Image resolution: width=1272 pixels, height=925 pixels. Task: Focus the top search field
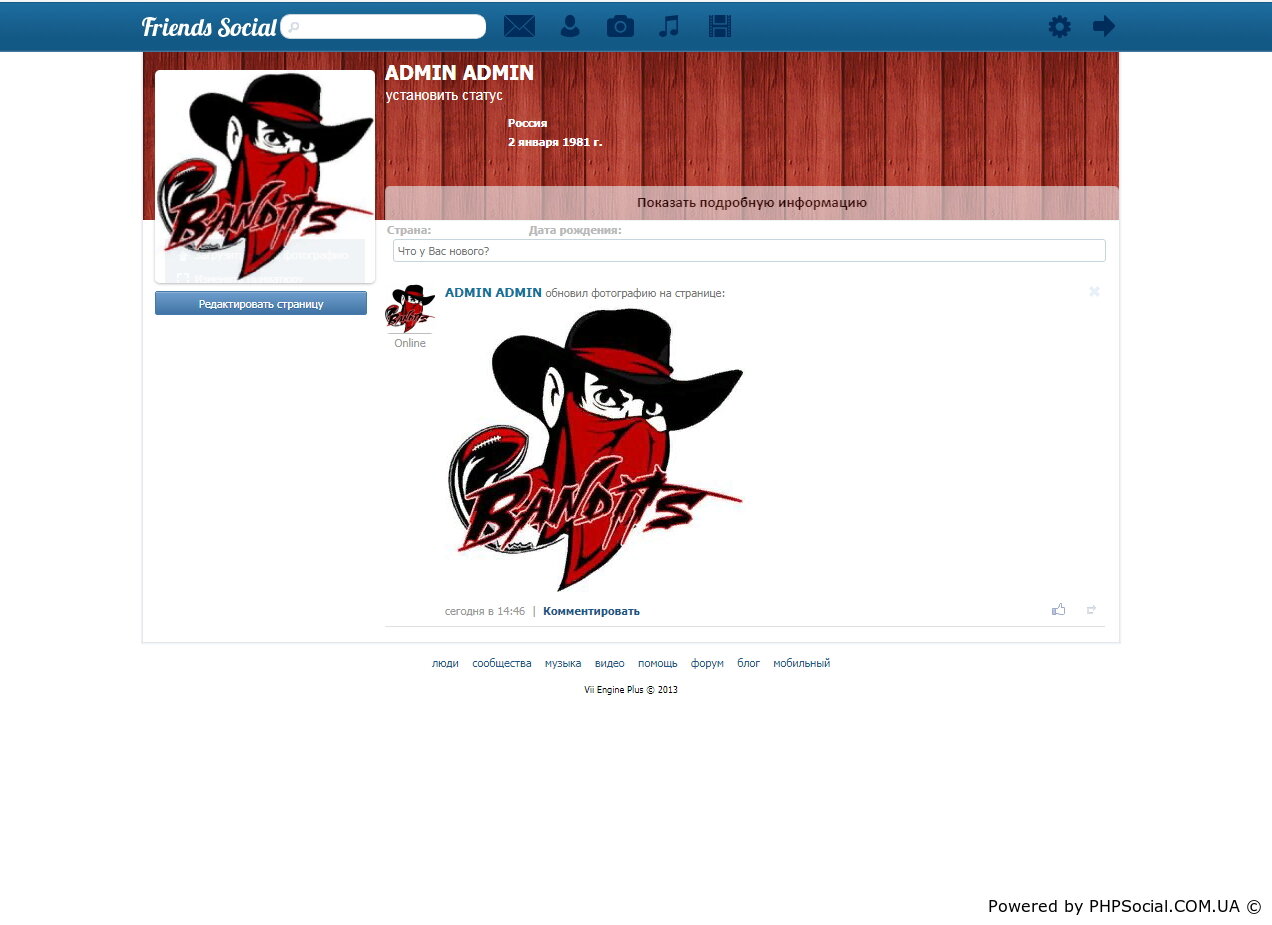pyautogui.click(x=385, y=26)
